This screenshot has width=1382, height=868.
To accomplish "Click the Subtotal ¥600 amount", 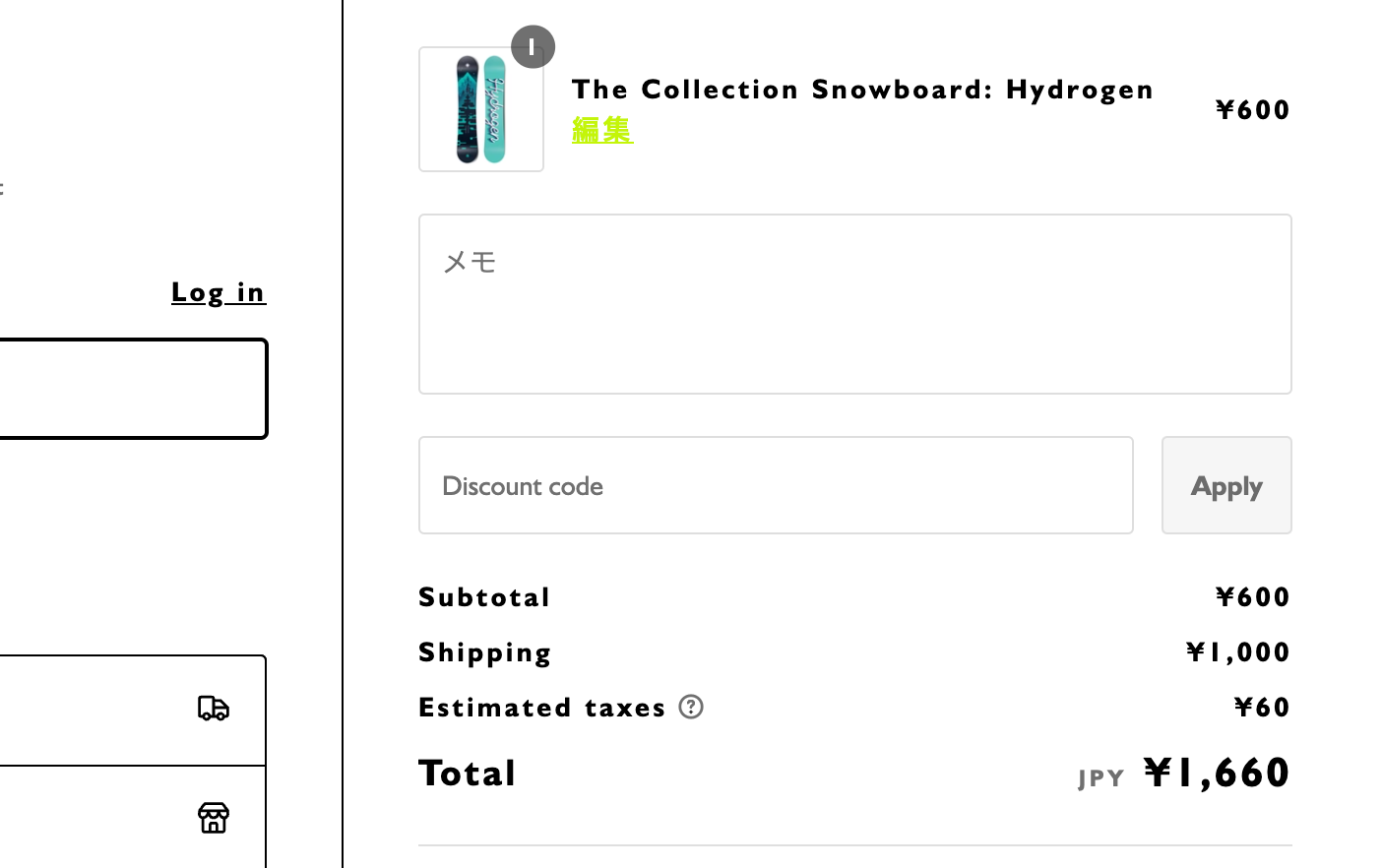I will click(x=1252, y=597).
